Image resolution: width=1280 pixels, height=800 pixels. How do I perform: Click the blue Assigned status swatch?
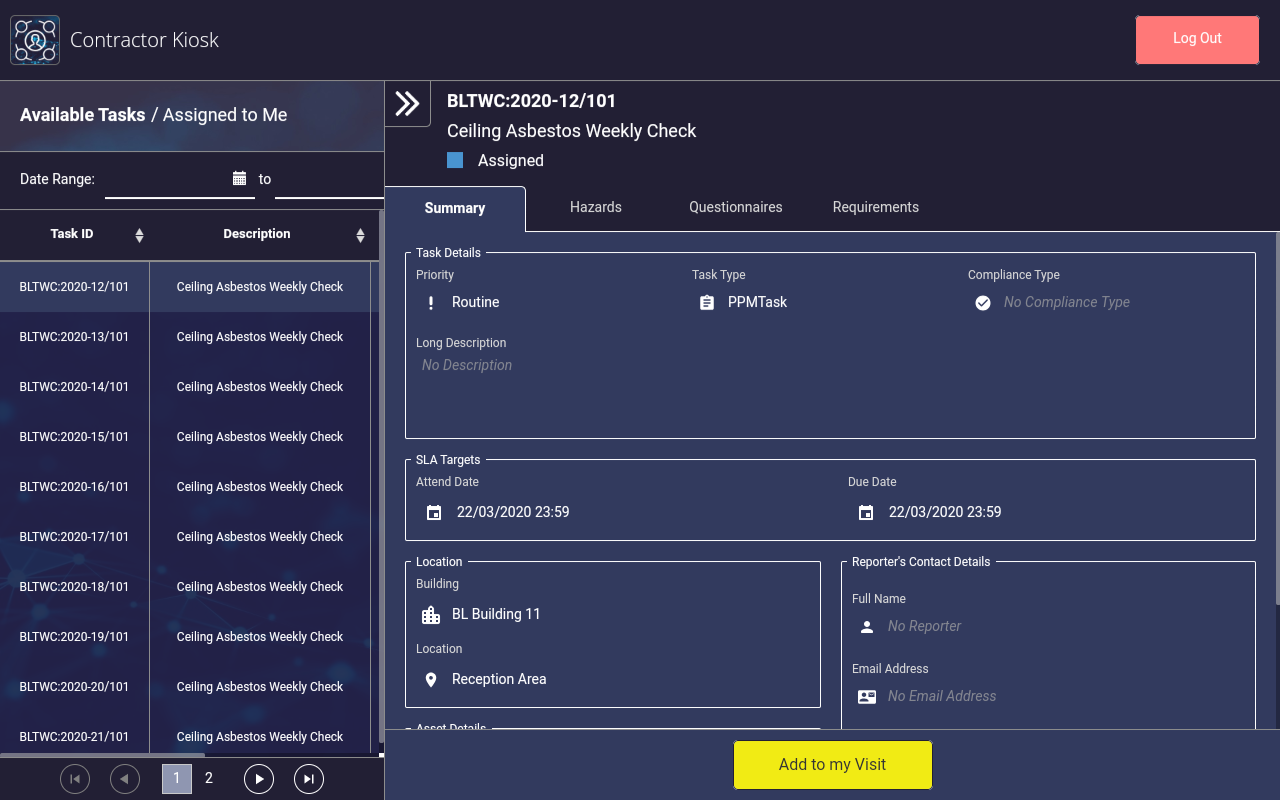point(455,160)
